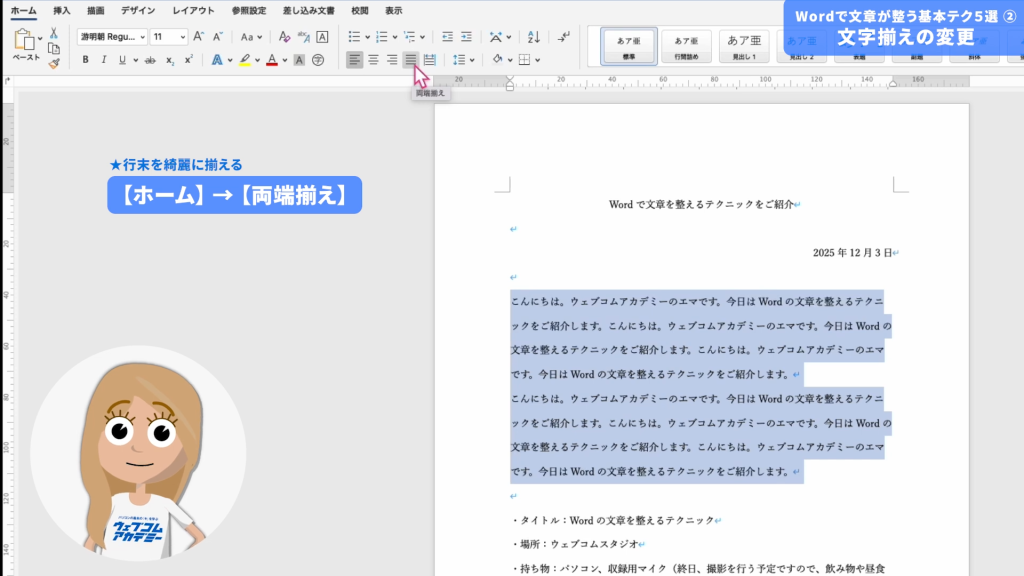Viewport: 1024px width, 576px height.
Task: Apply the 行間詰め style
Action: click(x=686, y=45)
